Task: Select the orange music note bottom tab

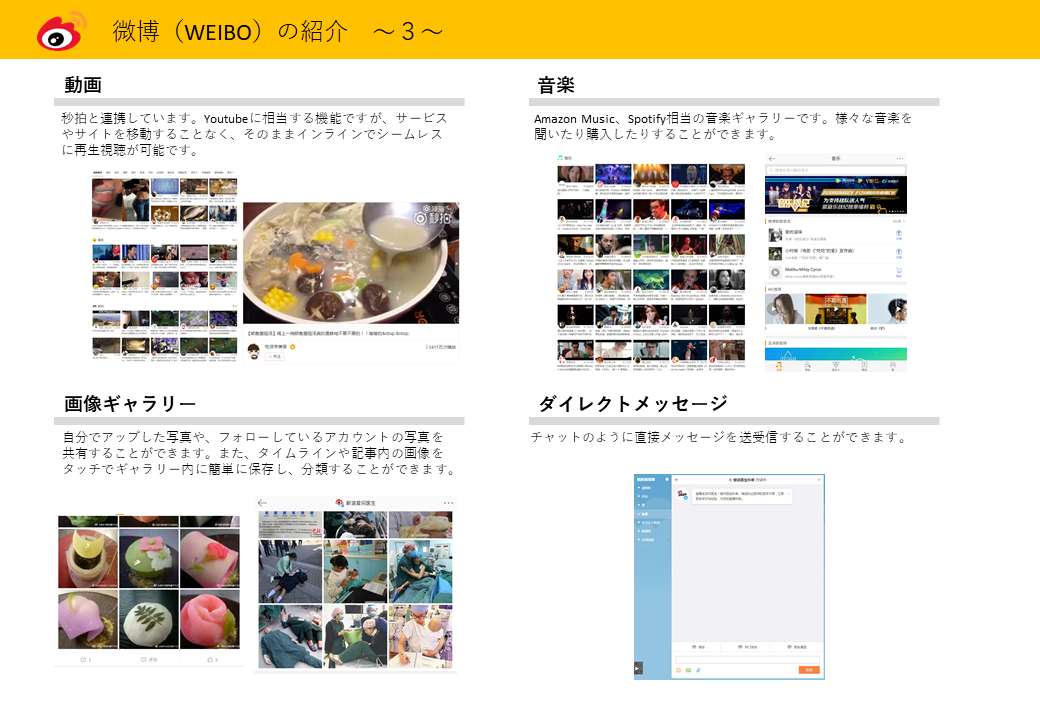Action: (779, 364)
